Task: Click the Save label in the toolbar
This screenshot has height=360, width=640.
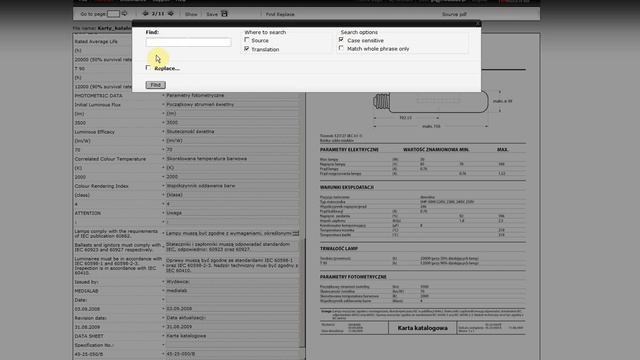Action: coord(212,14)
